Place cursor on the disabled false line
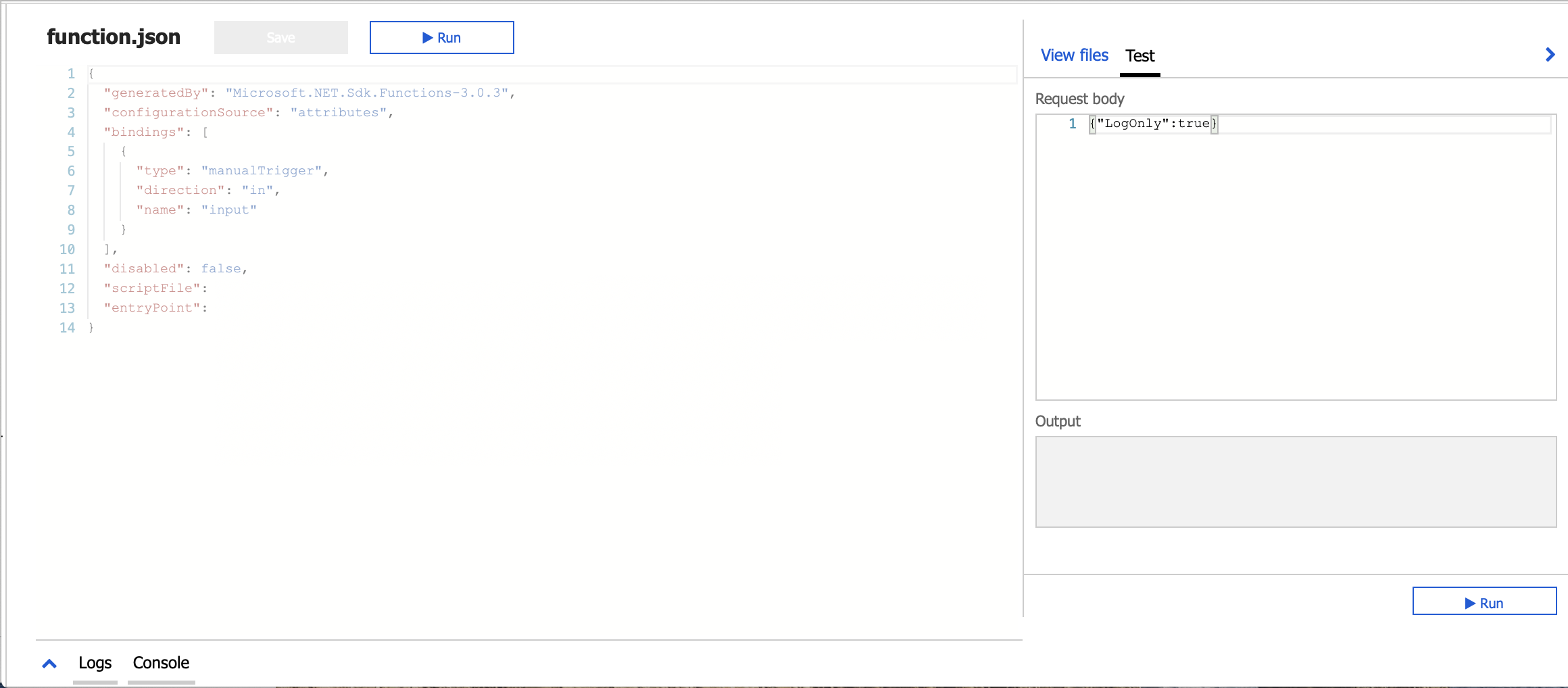This screenshot has width=1568, height=688. pyautogui.click(x=176, y=268)
